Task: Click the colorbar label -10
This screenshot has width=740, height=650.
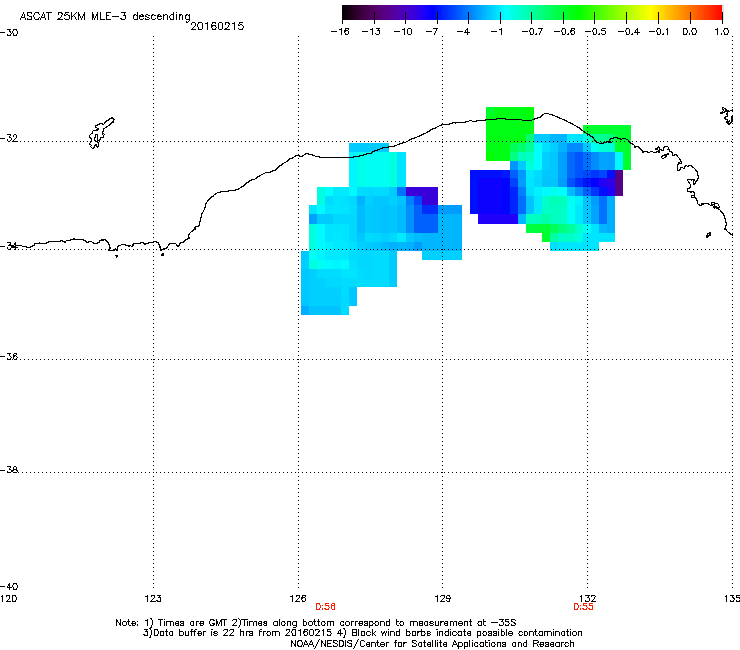Action: coord(403,32)
